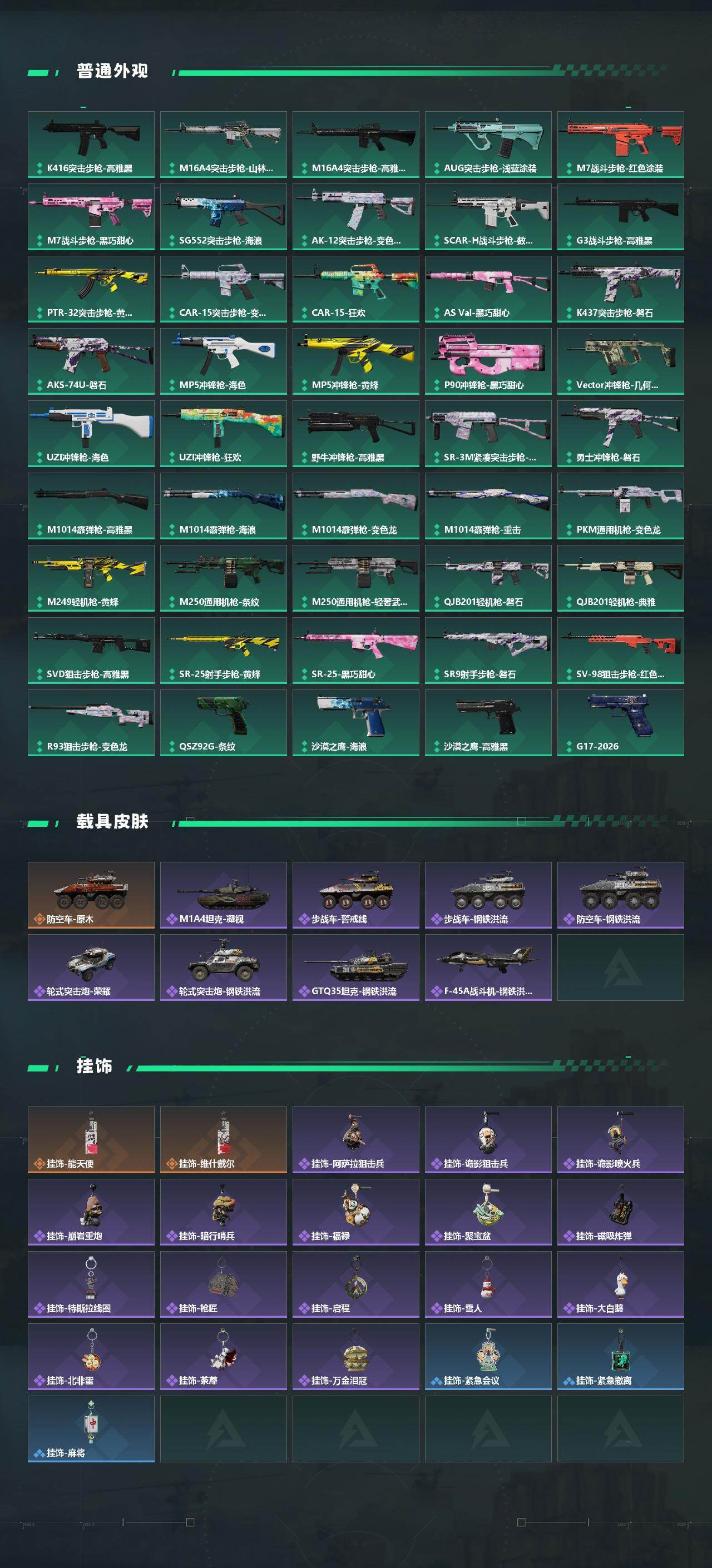This screenshot has height=1568, width=712.
Task: Select the 挂饰-大白鹅 charm
Action: pos(621,1284)
